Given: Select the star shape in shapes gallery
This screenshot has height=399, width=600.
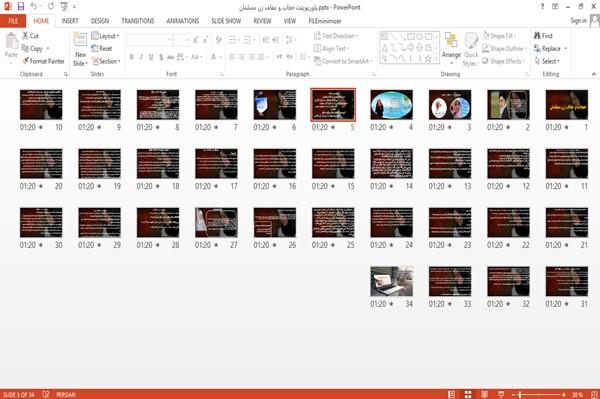Looking at the screenshot, I should pyautogui.click(x=428, y=59).
